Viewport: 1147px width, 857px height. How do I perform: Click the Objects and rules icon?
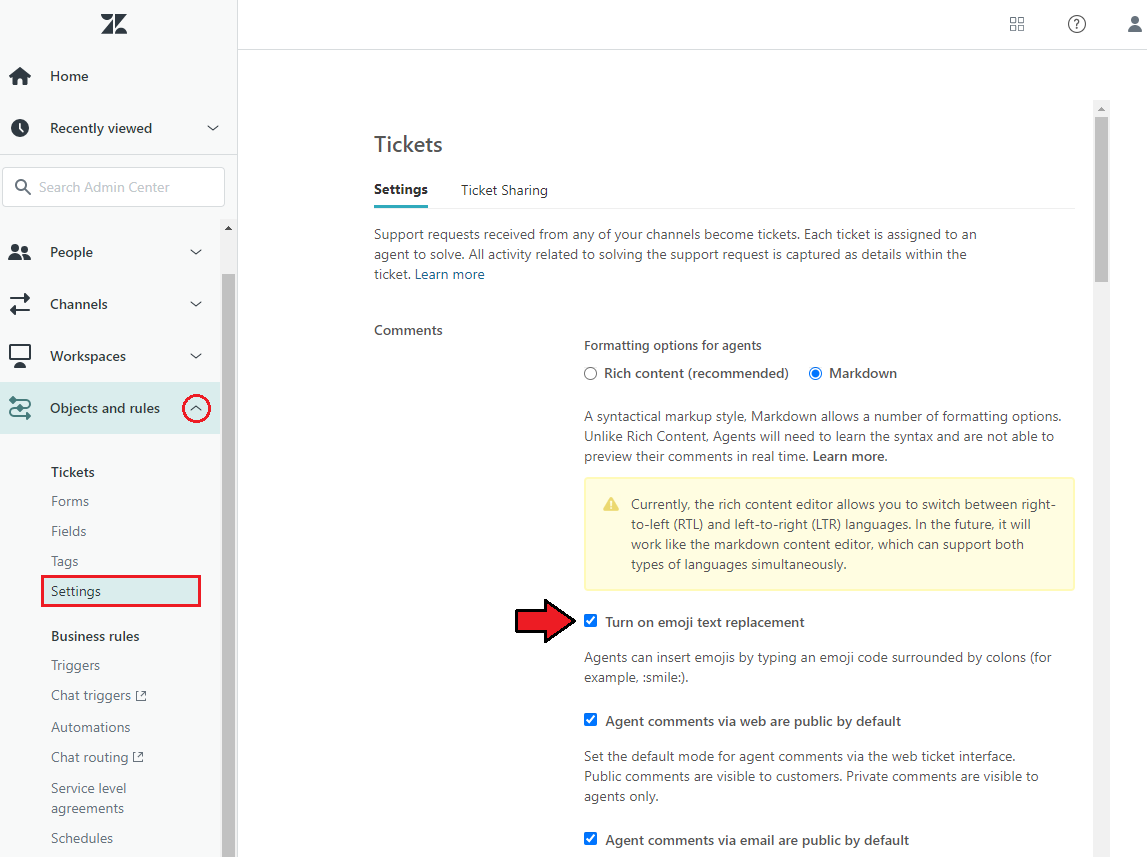[x=20, y=408]
